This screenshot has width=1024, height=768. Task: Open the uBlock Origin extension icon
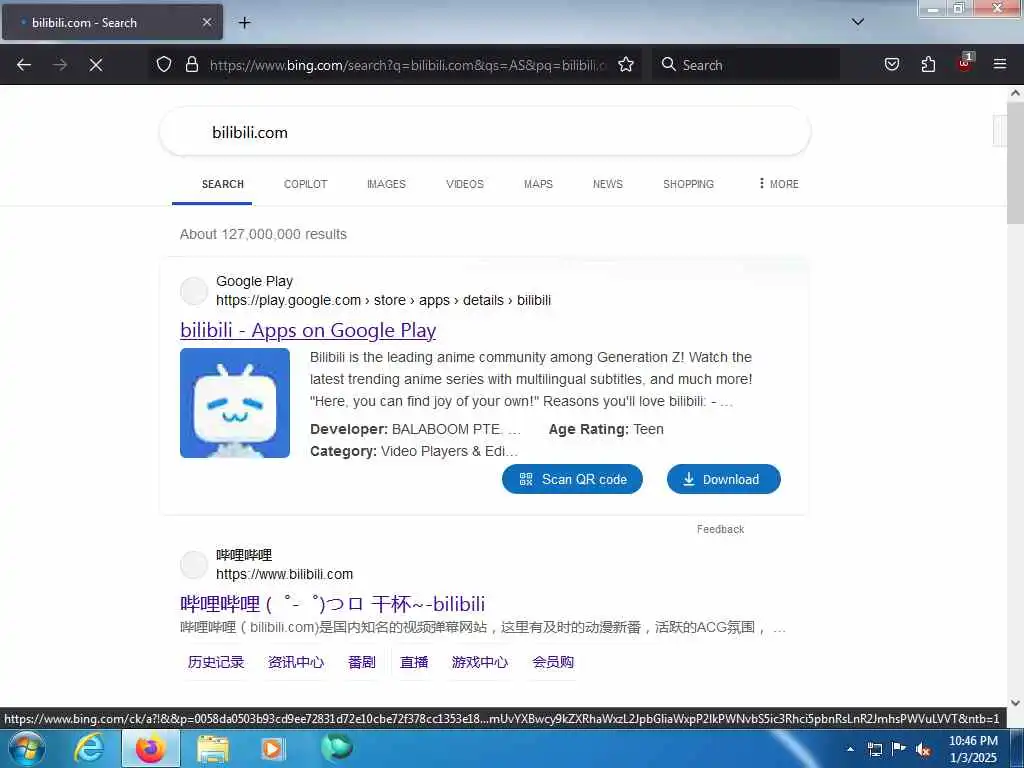tap(965, 63)
